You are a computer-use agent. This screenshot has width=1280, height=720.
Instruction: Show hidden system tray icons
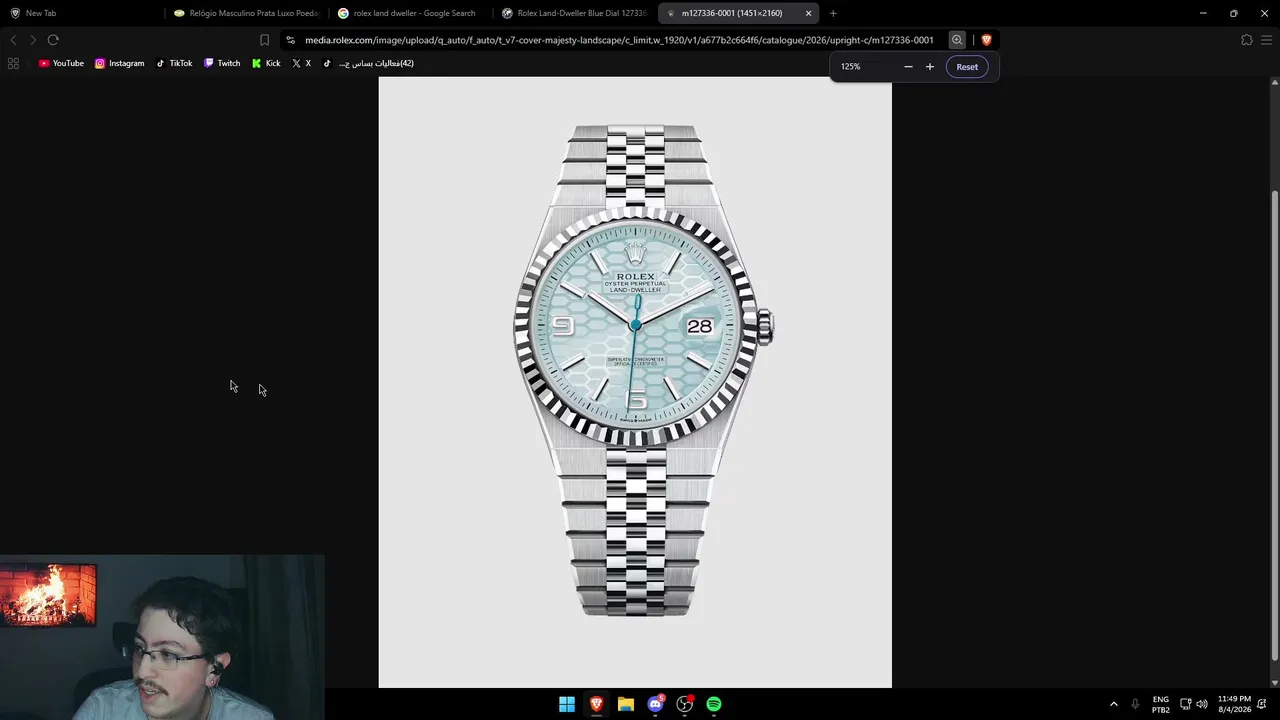pyautogui.click(x=1114, y=704)
